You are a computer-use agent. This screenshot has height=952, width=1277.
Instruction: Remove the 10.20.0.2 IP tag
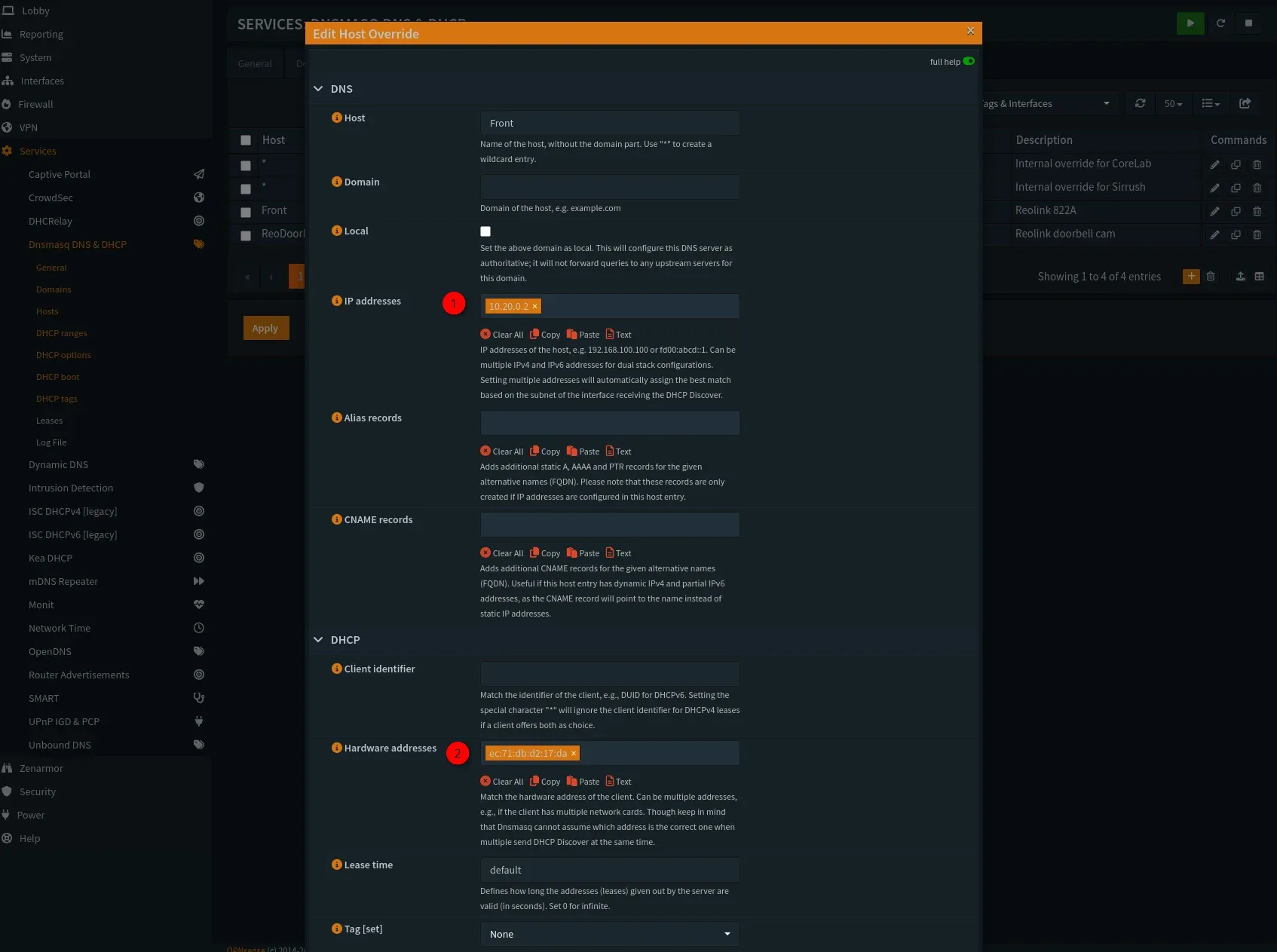(534, 306)
